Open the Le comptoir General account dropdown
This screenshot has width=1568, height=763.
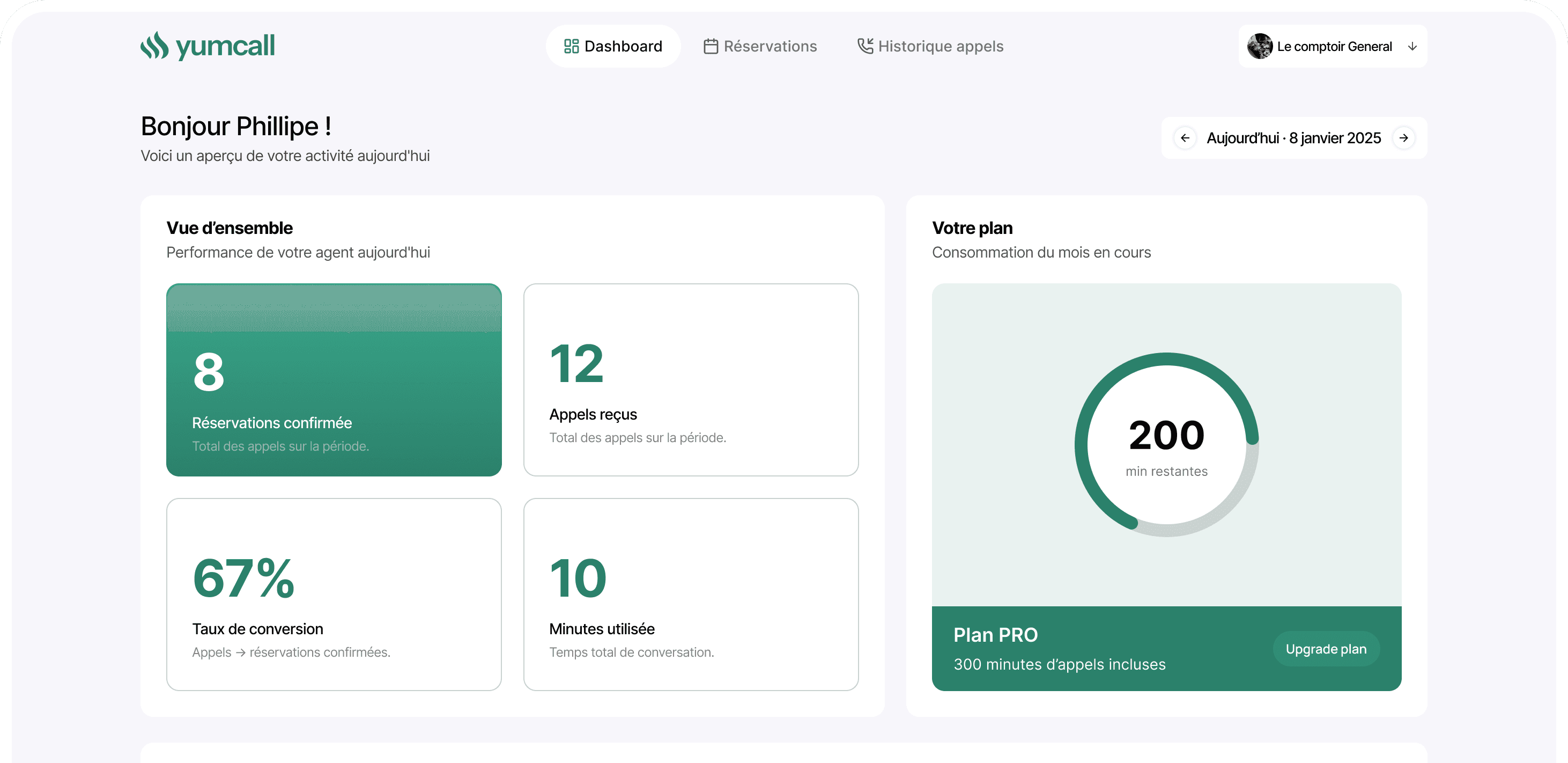pyautogui.click(x=1334, y=46)
